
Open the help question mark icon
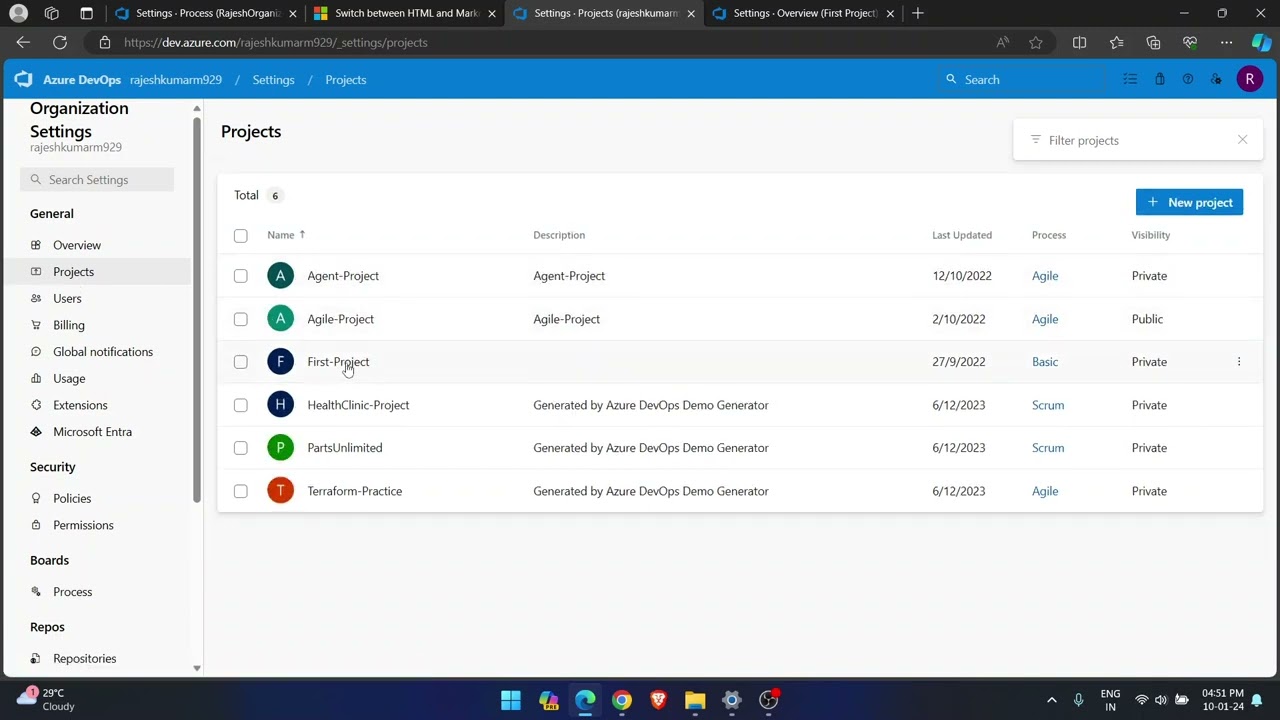(1188, 79)
